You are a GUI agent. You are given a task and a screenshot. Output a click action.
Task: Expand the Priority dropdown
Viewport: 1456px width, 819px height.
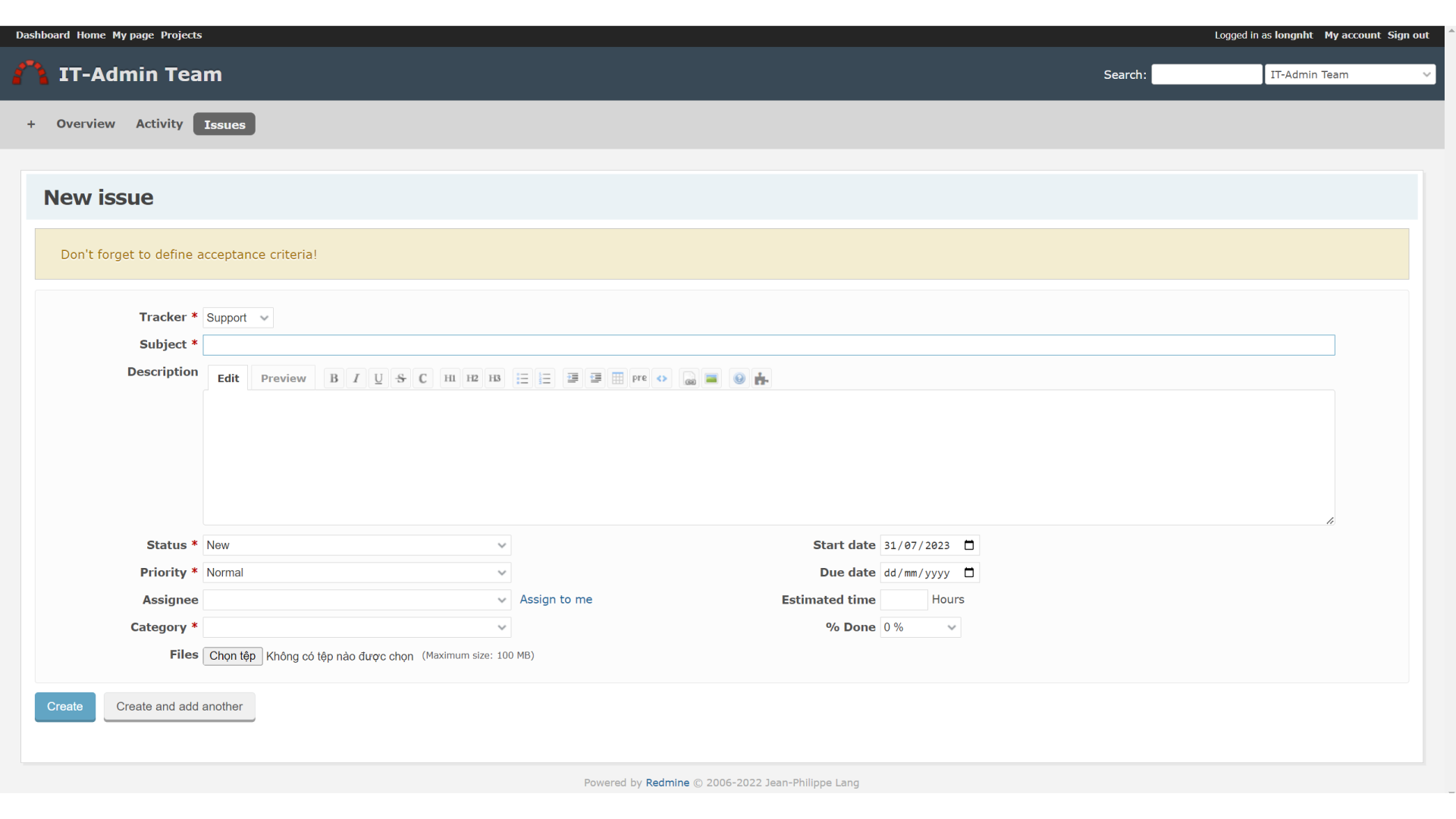pos(356,573)
